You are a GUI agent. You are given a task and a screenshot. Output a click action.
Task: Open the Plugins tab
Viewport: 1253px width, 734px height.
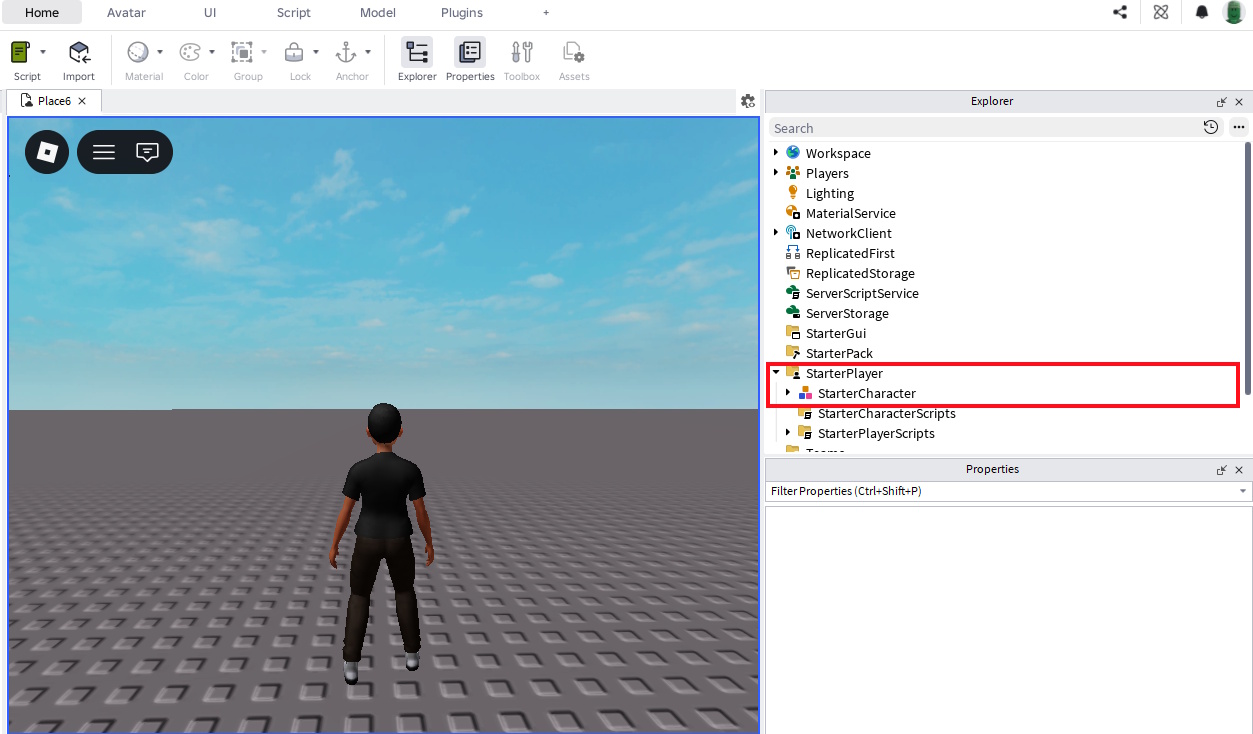(461, 13)
